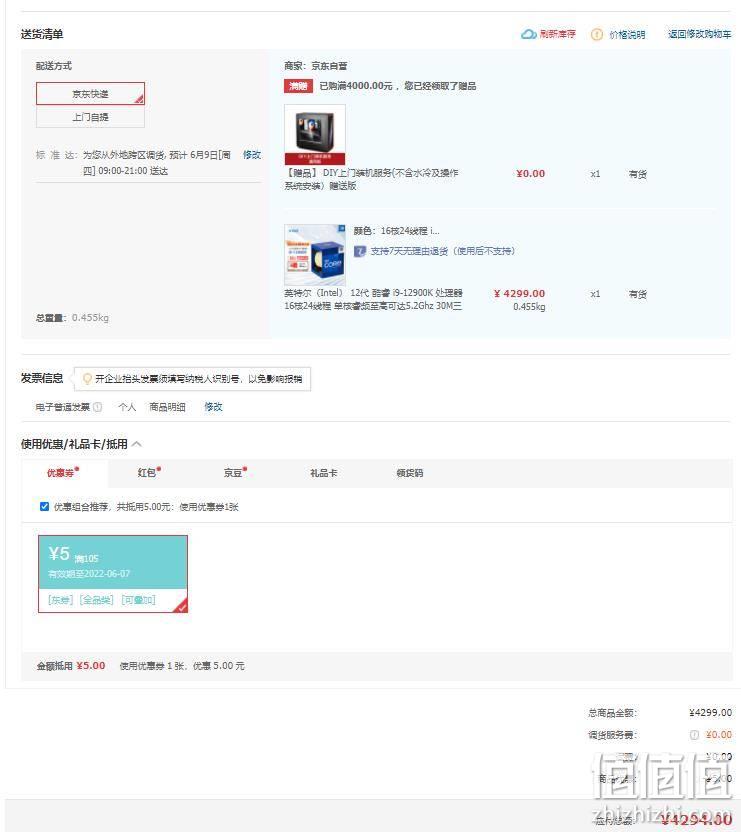Switch to the 京豆 tab
The height and width of the screenshot is (832, 741).
(234, 473)
